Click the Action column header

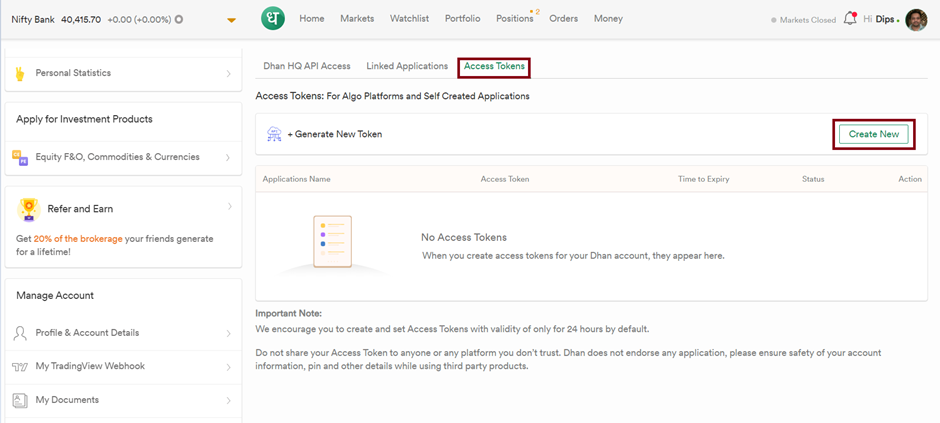click(910, 179)
